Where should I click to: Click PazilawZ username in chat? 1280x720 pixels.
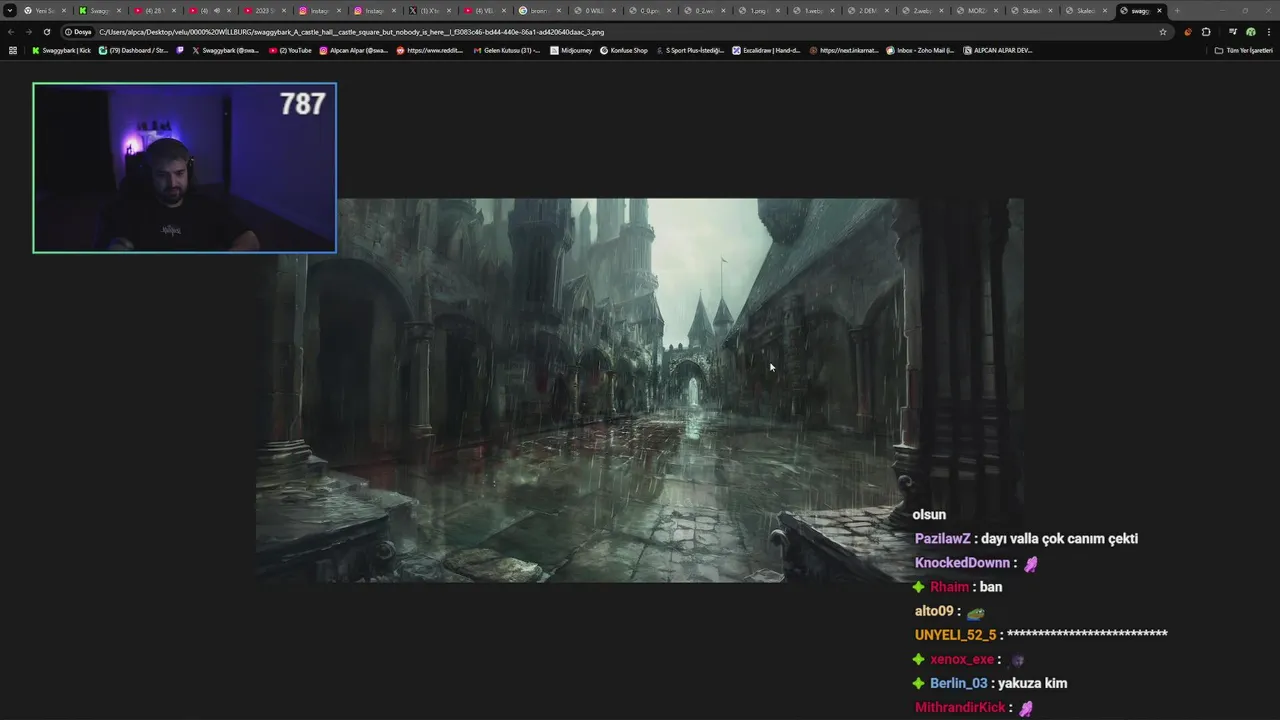point(943,539)
